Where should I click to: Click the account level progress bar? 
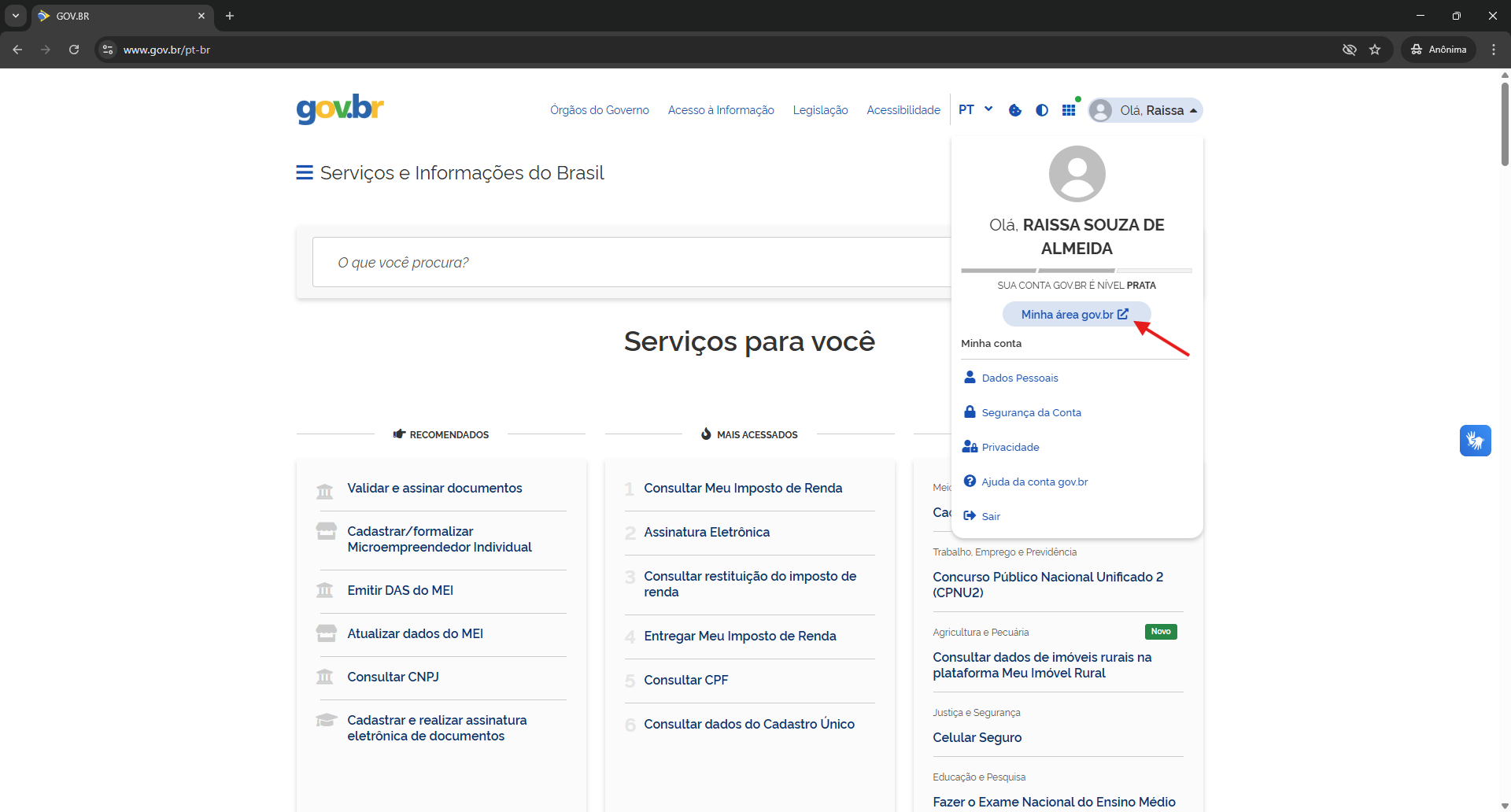click(x=1077, y=270)
